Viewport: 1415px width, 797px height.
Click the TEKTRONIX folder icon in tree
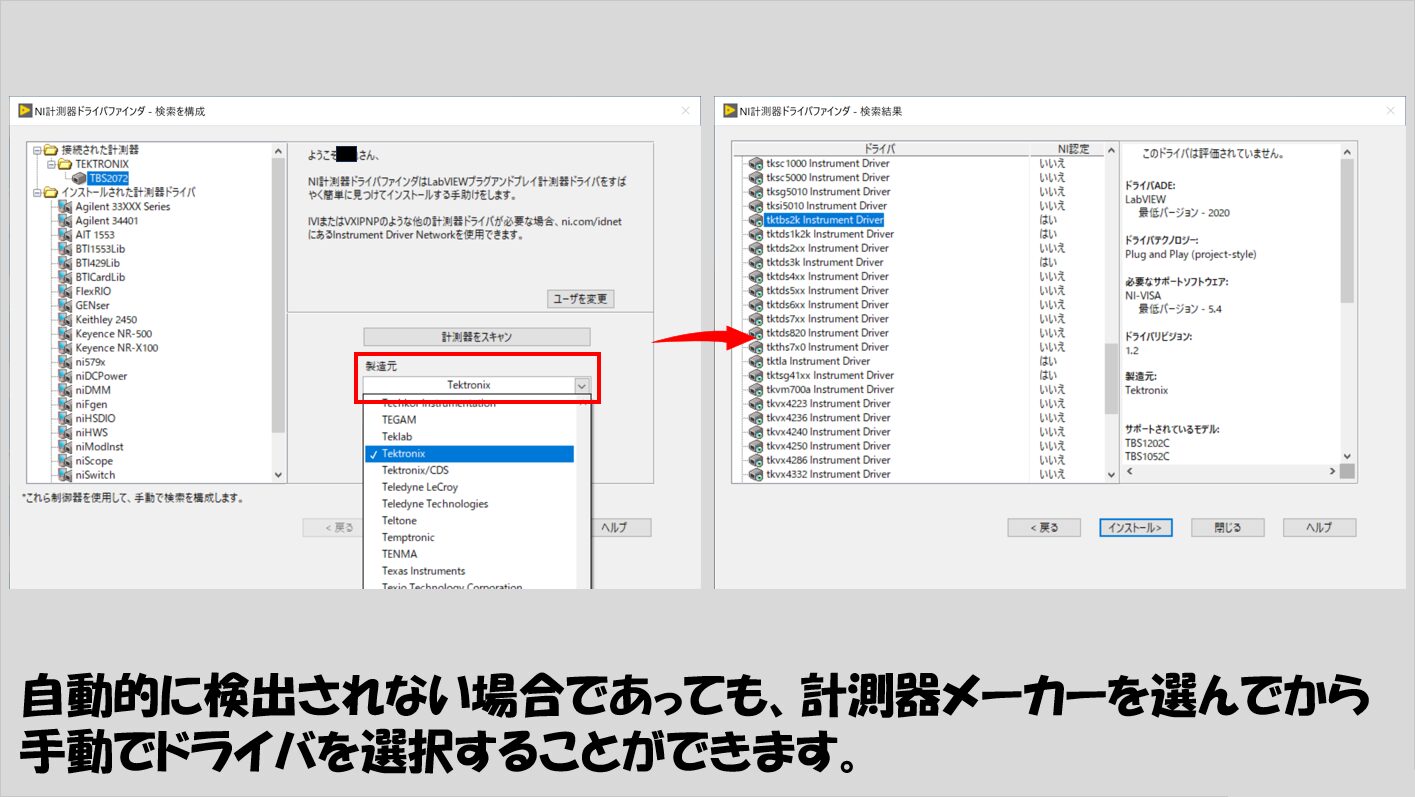click(64, 163)
